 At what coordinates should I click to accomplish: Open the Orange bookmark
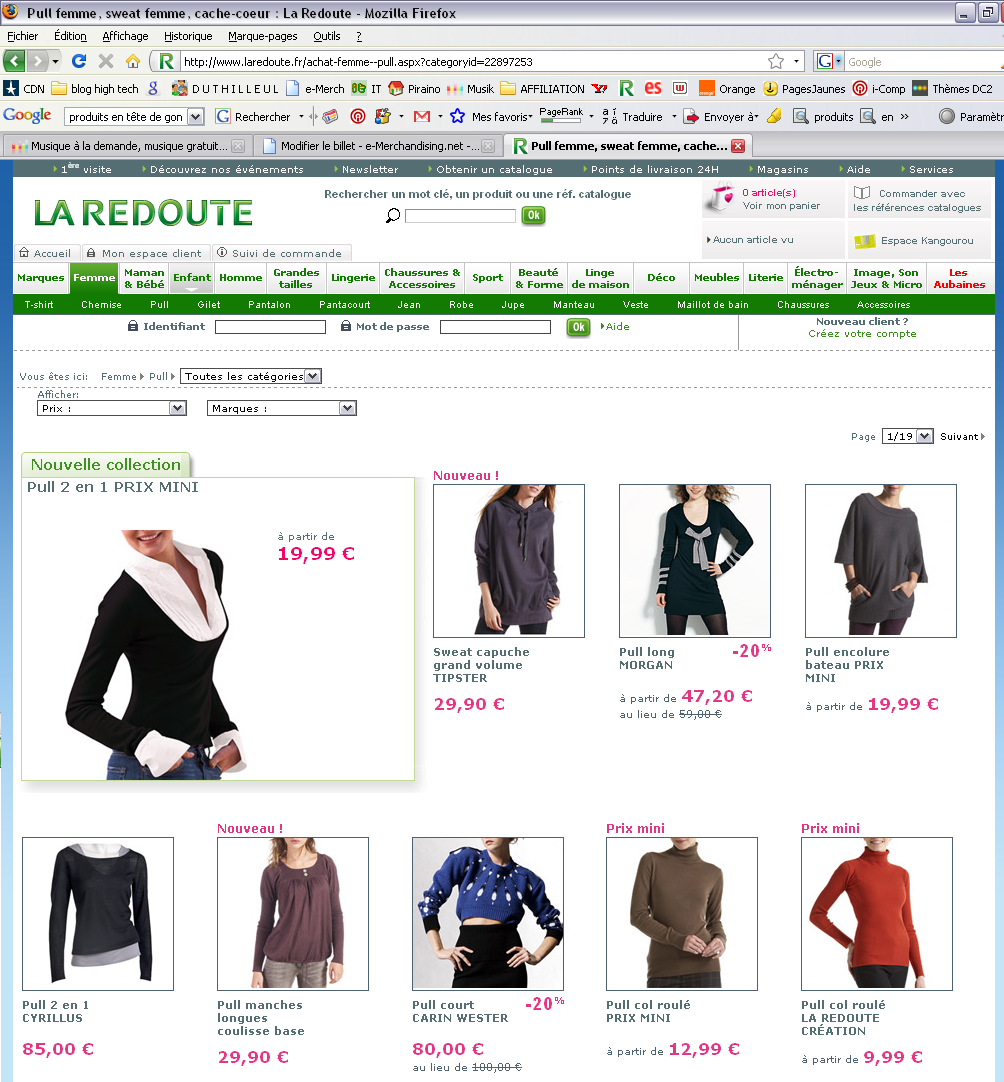pyautogui.click(x=727, y=89)
